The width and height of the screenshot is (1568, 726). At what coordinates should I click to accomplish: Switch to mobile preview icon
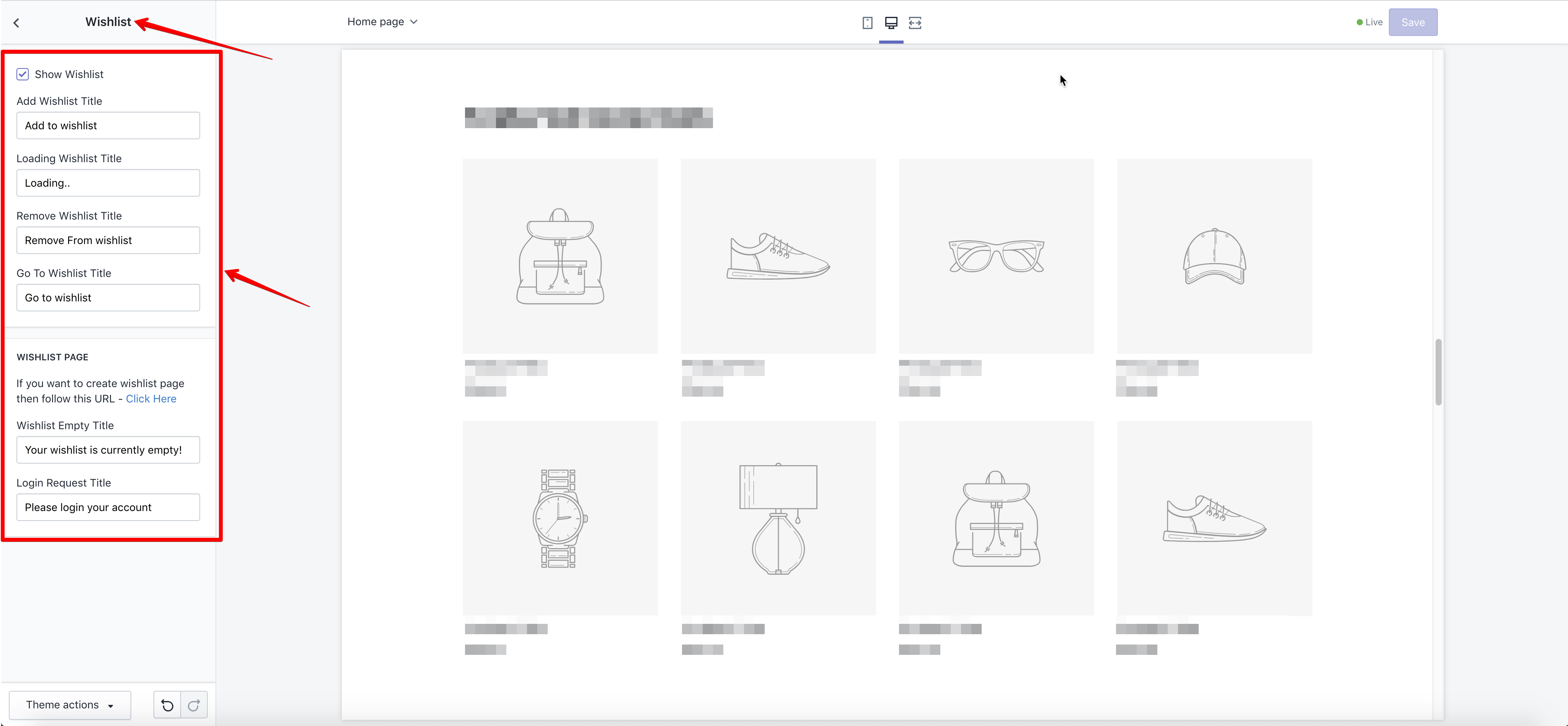867,23
